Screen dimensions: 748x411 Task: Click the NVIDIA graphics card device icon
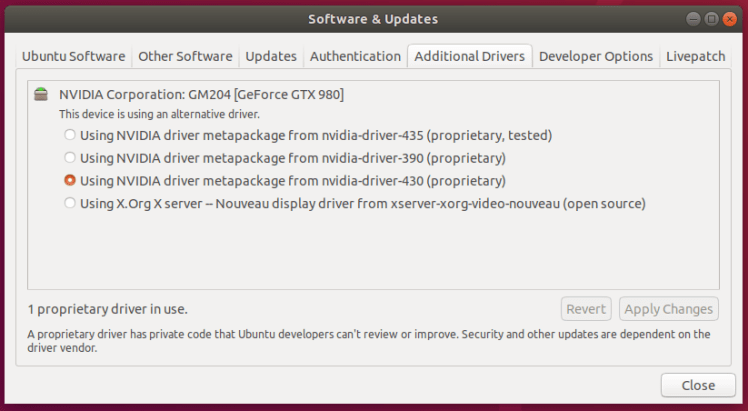tap(40, 95)
